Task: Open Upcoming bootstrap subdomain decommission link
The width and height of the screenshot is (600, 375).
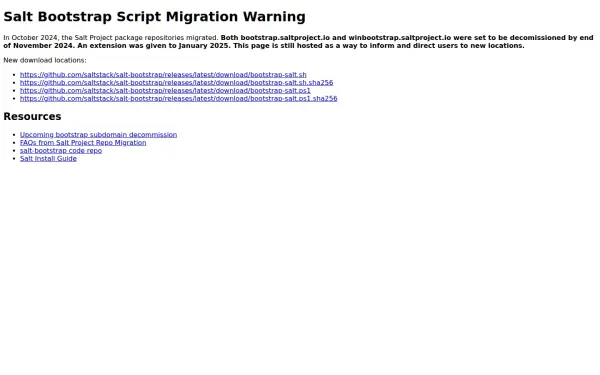Action: click(x=98, y=135)
